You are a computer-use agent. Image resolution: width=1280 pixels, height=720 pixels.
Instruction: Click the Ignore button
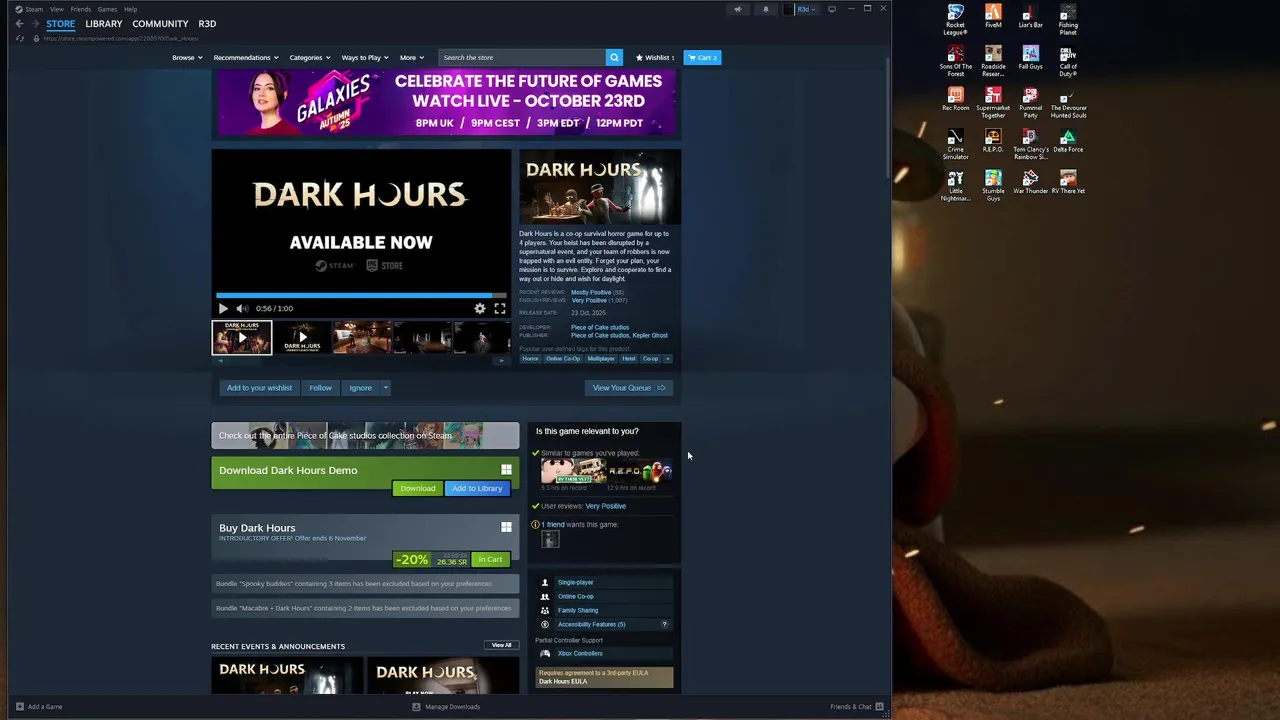tap(361, 388)
